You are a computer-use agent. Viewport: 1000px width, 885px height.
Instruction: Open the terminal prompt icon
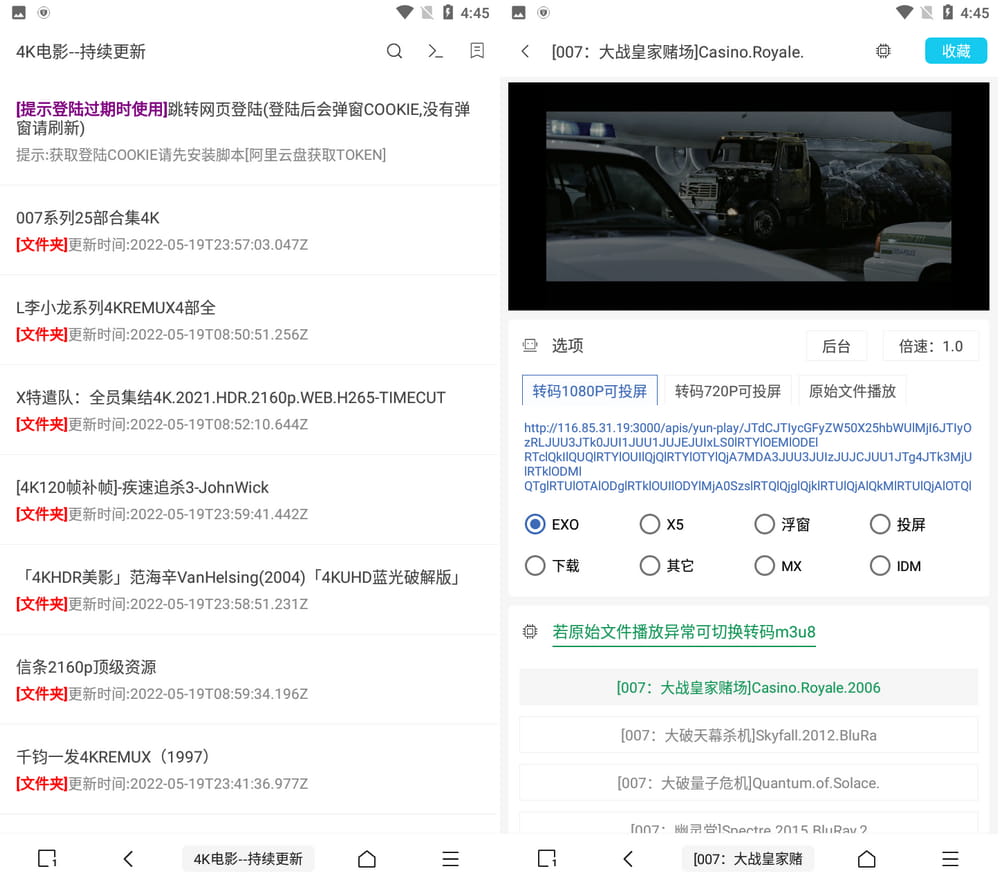(435, 51)
